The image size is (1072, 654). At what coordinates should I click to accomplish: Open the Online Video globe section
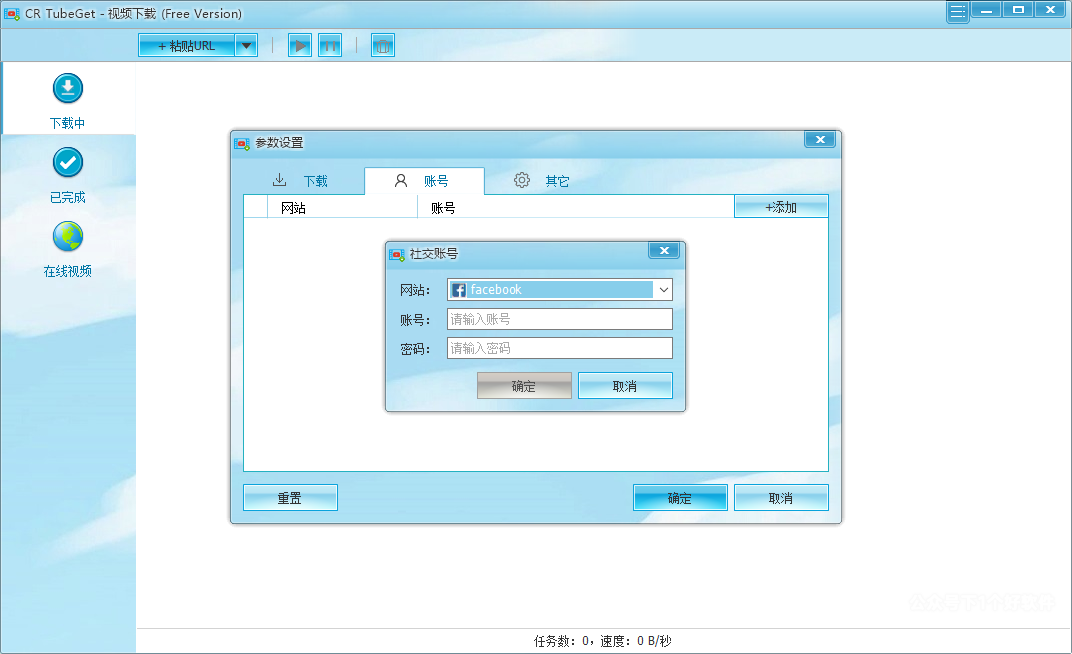click(x=68, y=249)
